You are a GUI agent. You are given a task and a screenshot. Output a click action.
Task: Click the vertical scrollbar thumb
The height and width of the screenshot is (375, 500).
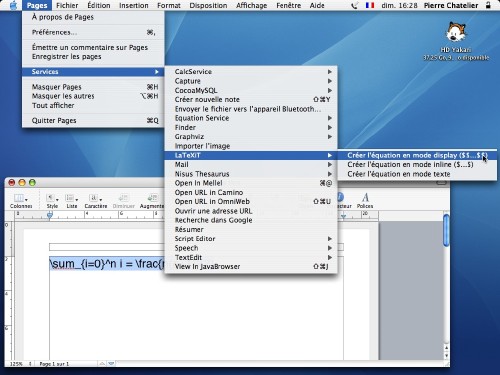(446, 231)
